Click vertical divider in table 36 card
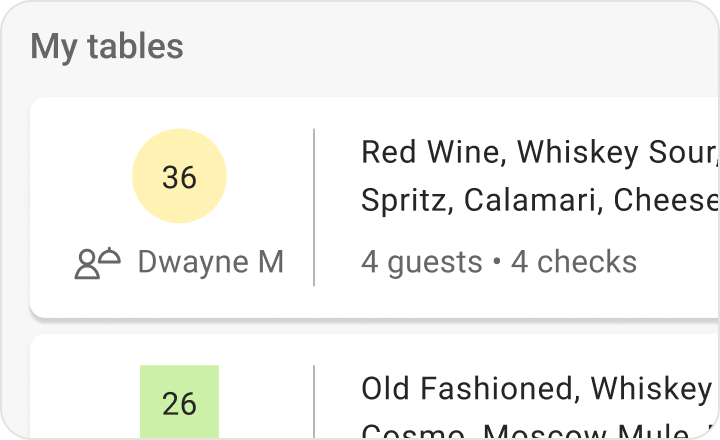The image size is (720, 440). (314, 208)
